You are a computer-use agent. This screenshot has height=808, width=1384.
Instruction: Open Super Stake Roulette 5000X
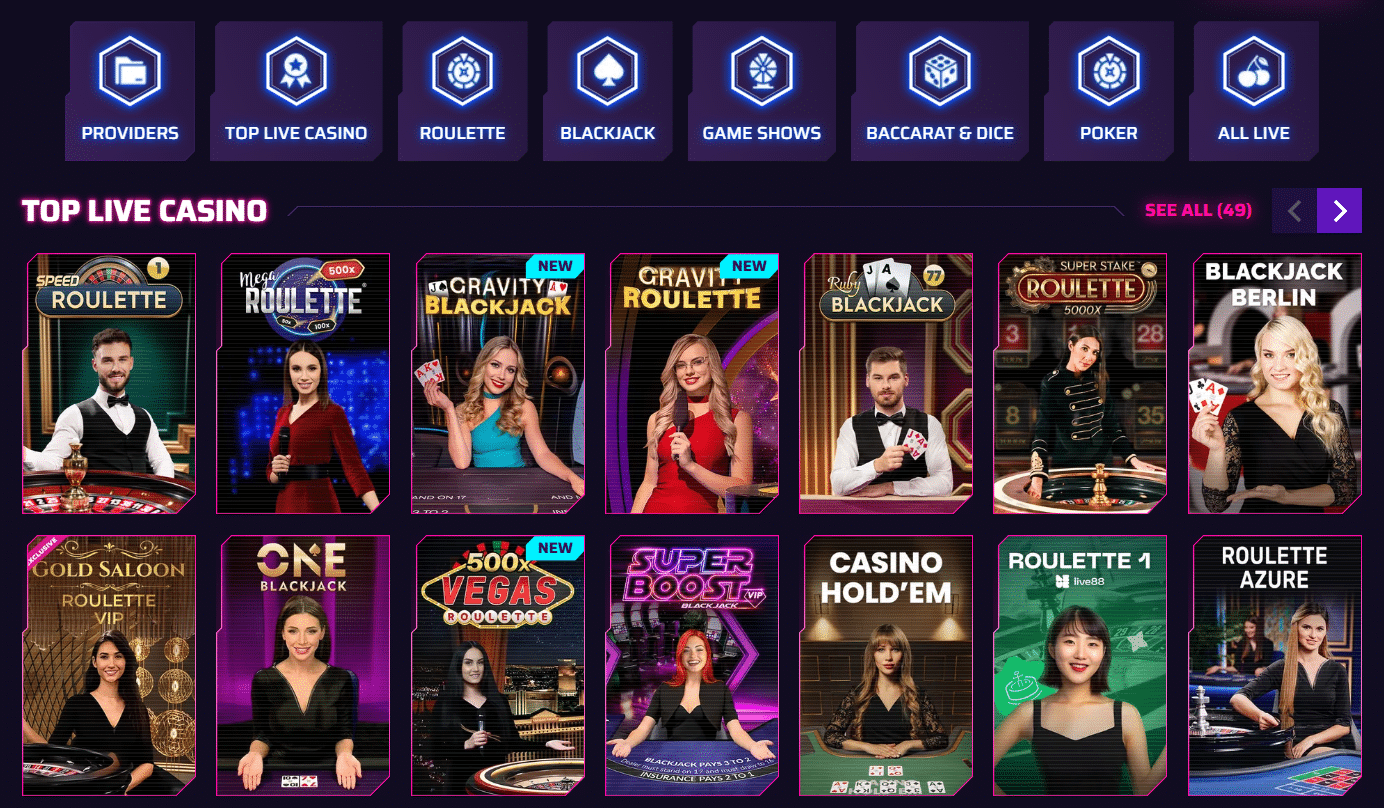(1081, 384)
